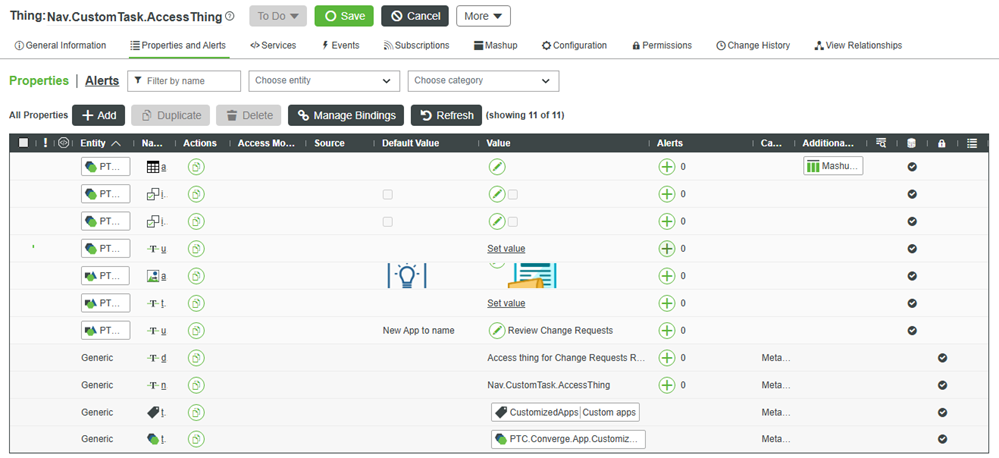
Task: Switch to the Services tab
Action: [273, 45]
